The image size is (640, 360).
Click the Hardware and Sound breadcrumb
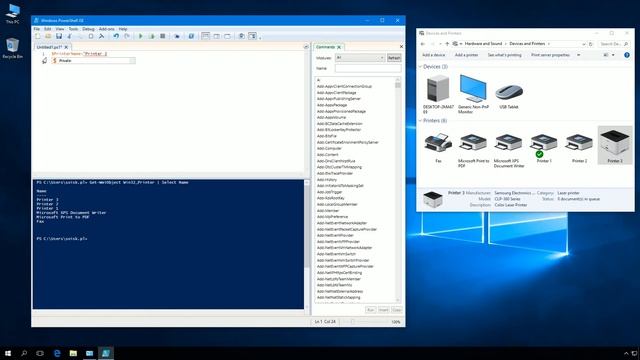483,44
